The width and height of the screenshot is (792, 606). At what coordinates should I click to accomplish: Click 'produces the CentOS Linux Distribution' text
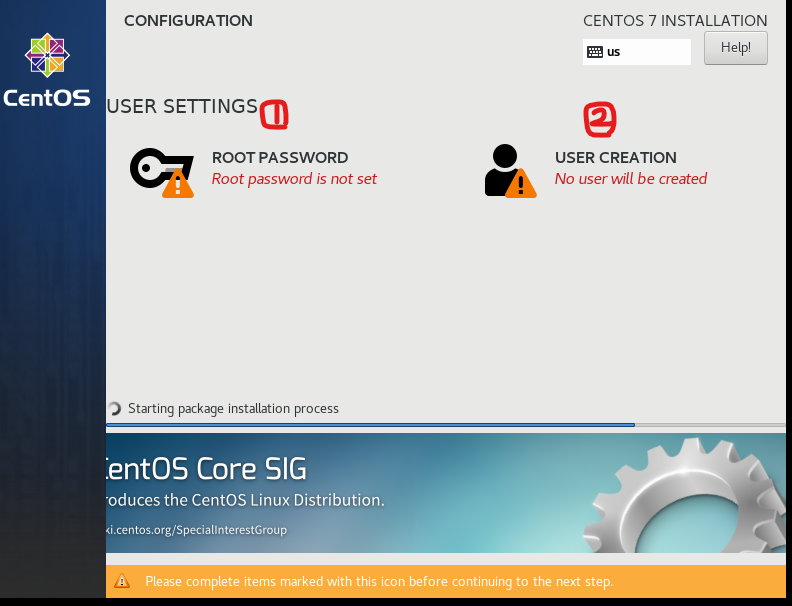245,500
